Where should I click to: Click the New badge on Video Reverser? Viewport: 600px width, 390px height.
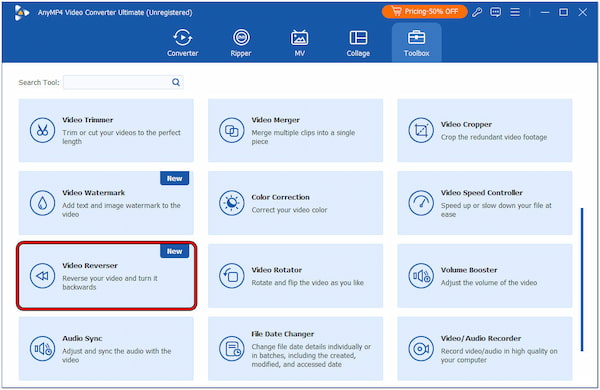174,251
